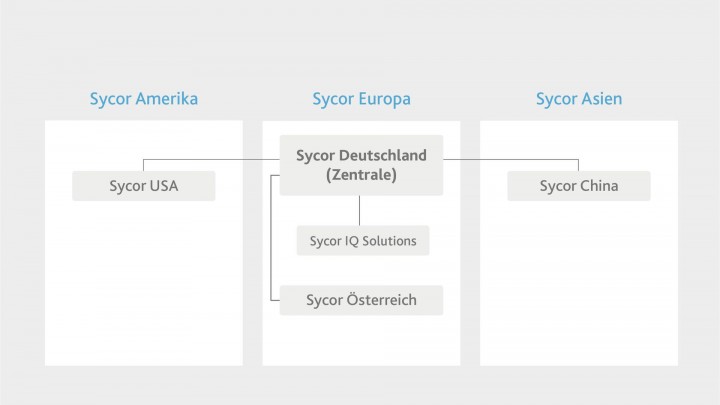Click the line linking Deutschland to IQ Solutions
720x405 pixels.
(359, 210)
